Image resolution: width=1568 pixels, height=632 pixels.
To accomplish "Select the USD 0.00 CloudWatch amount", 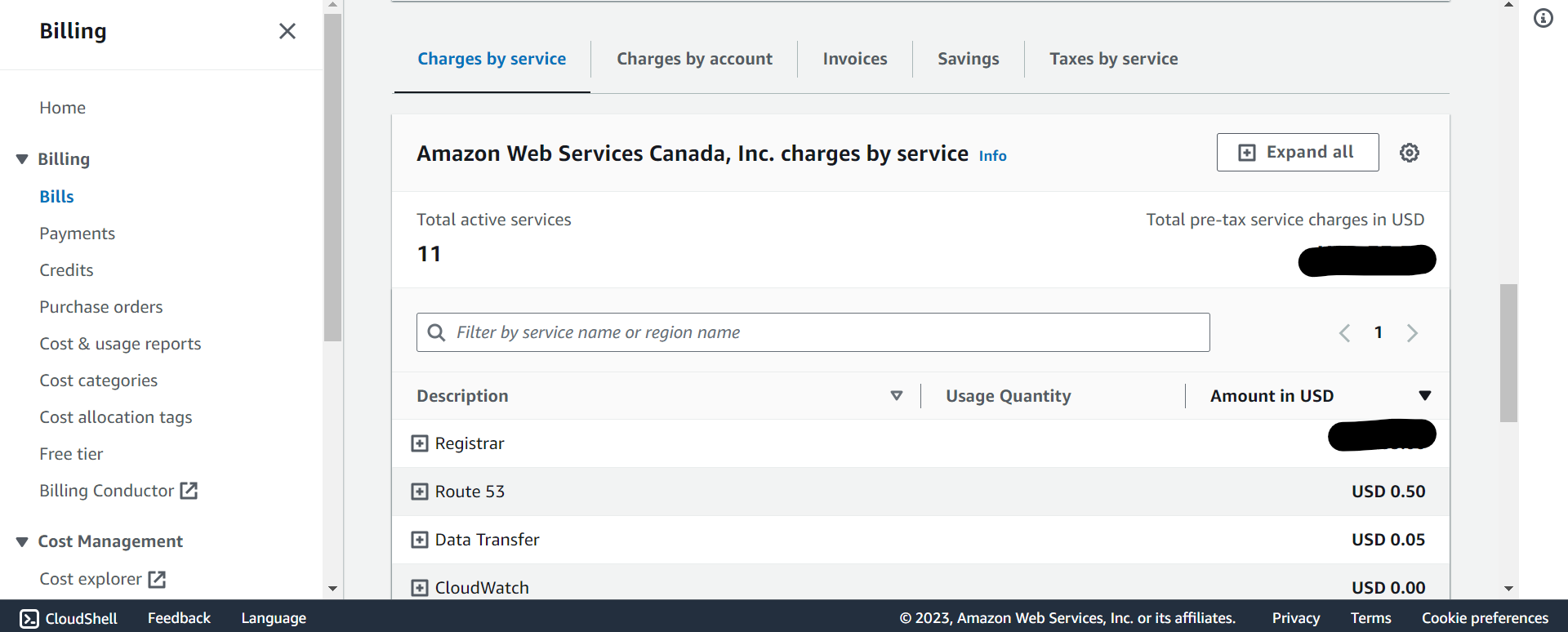I will point(1388,588).
